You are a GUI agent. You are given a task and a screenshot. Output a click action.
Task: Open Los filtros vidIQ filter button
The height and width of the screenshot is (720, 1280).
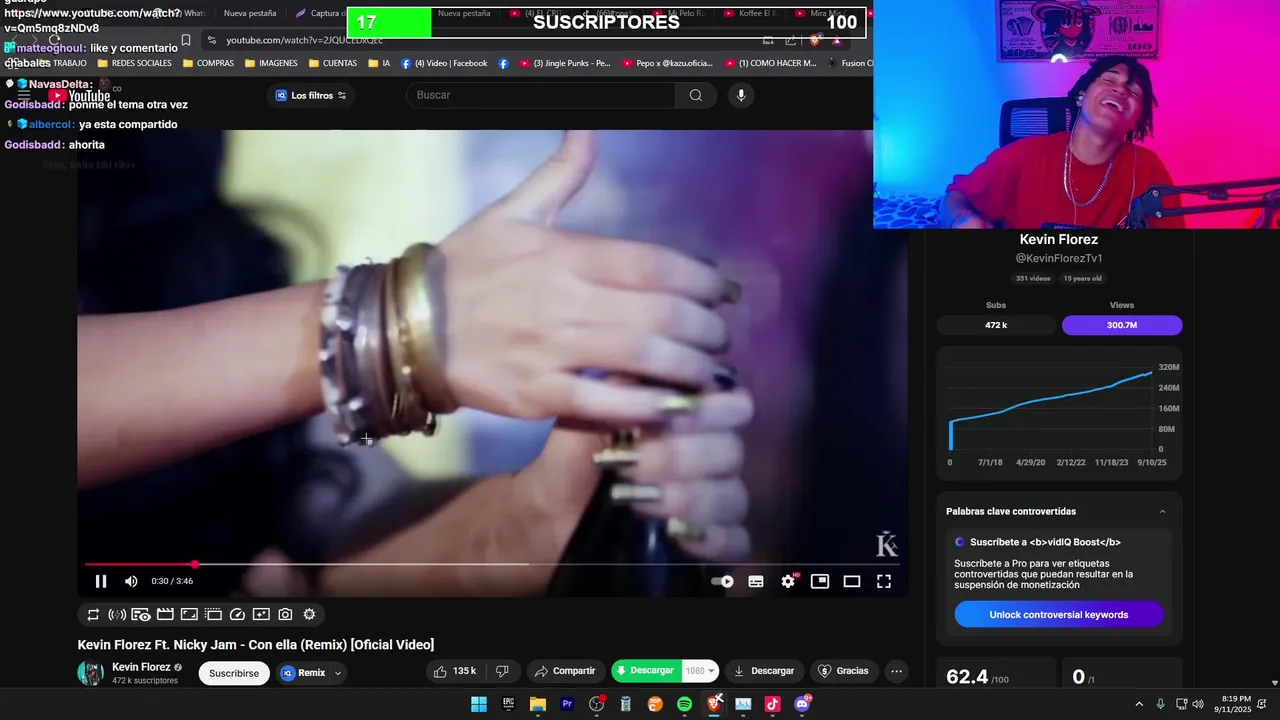pos(311,95)
